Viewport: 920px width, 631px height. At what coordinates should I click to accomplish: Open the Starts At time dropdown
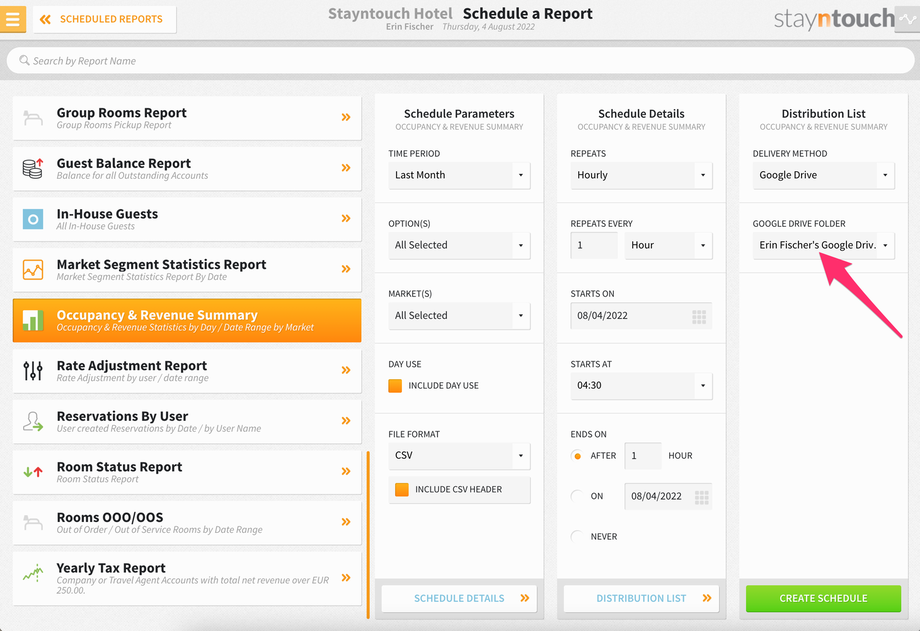[x=641, y=386]
